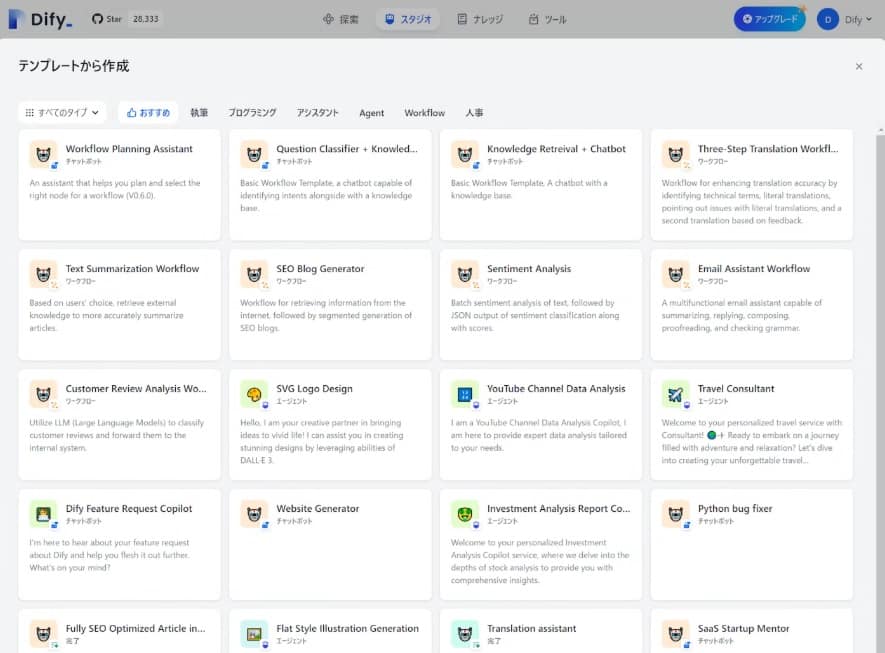Image resolution: width=885 pixels, height=653 pixels.
Task: Switch to the プログラミング category tab
Action: (252, 113)
